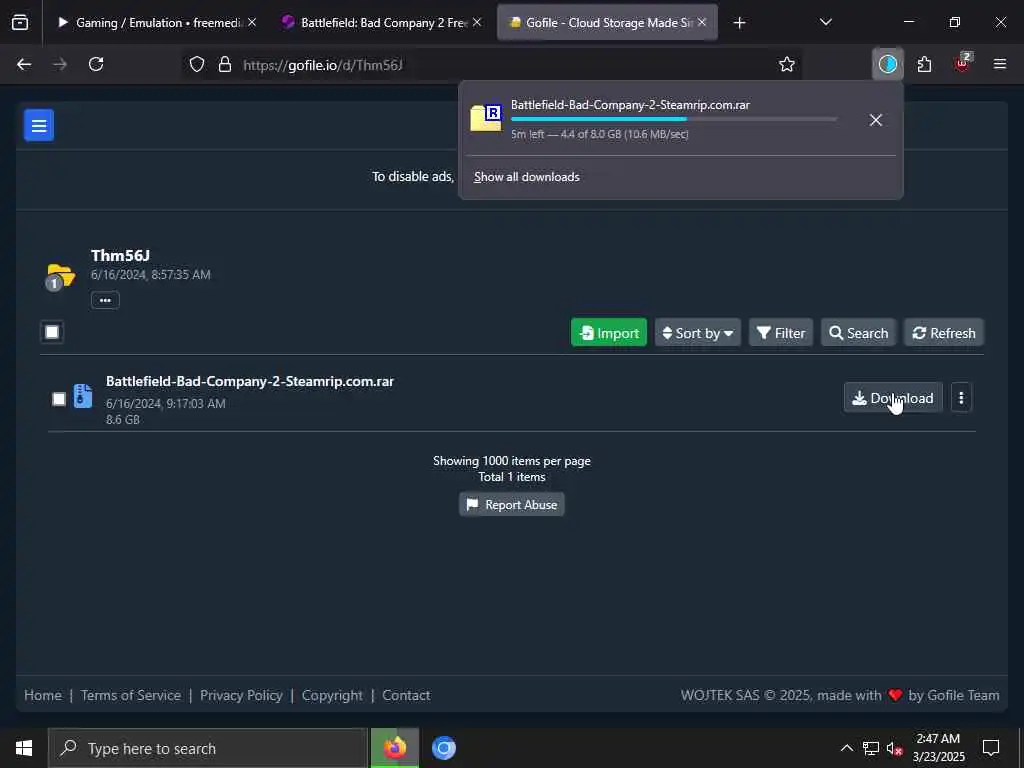Click the Report Abuse button
Image resolution: width=1024 pixels, height=768 pixels.
click(x=511, y=505)
